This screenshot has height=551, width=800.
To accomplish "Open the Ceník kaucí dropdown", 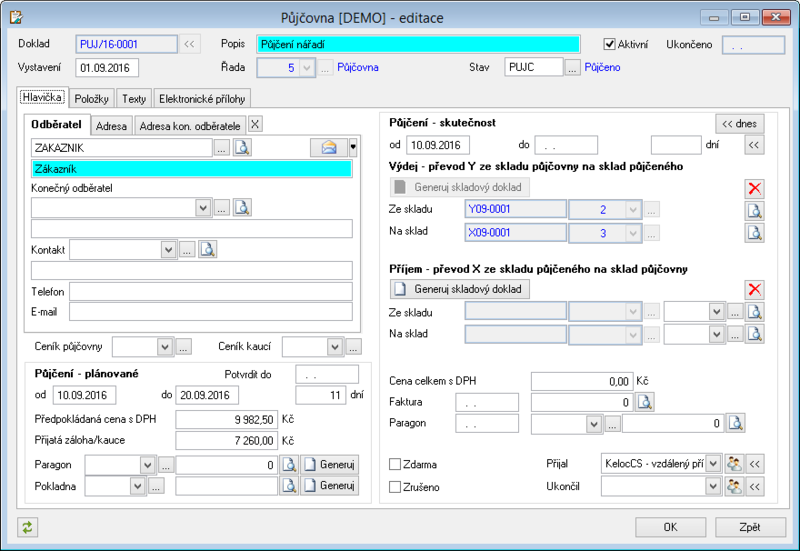I will coord(335,347).
